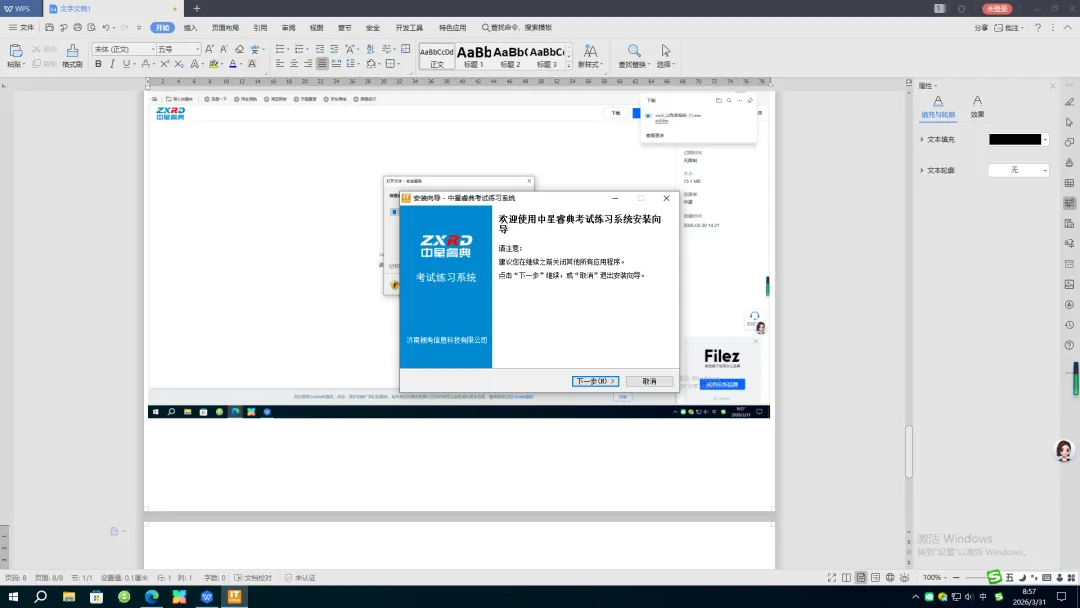
Task: Select the 效果 tab in properties panel
Action: coord(977,107)
